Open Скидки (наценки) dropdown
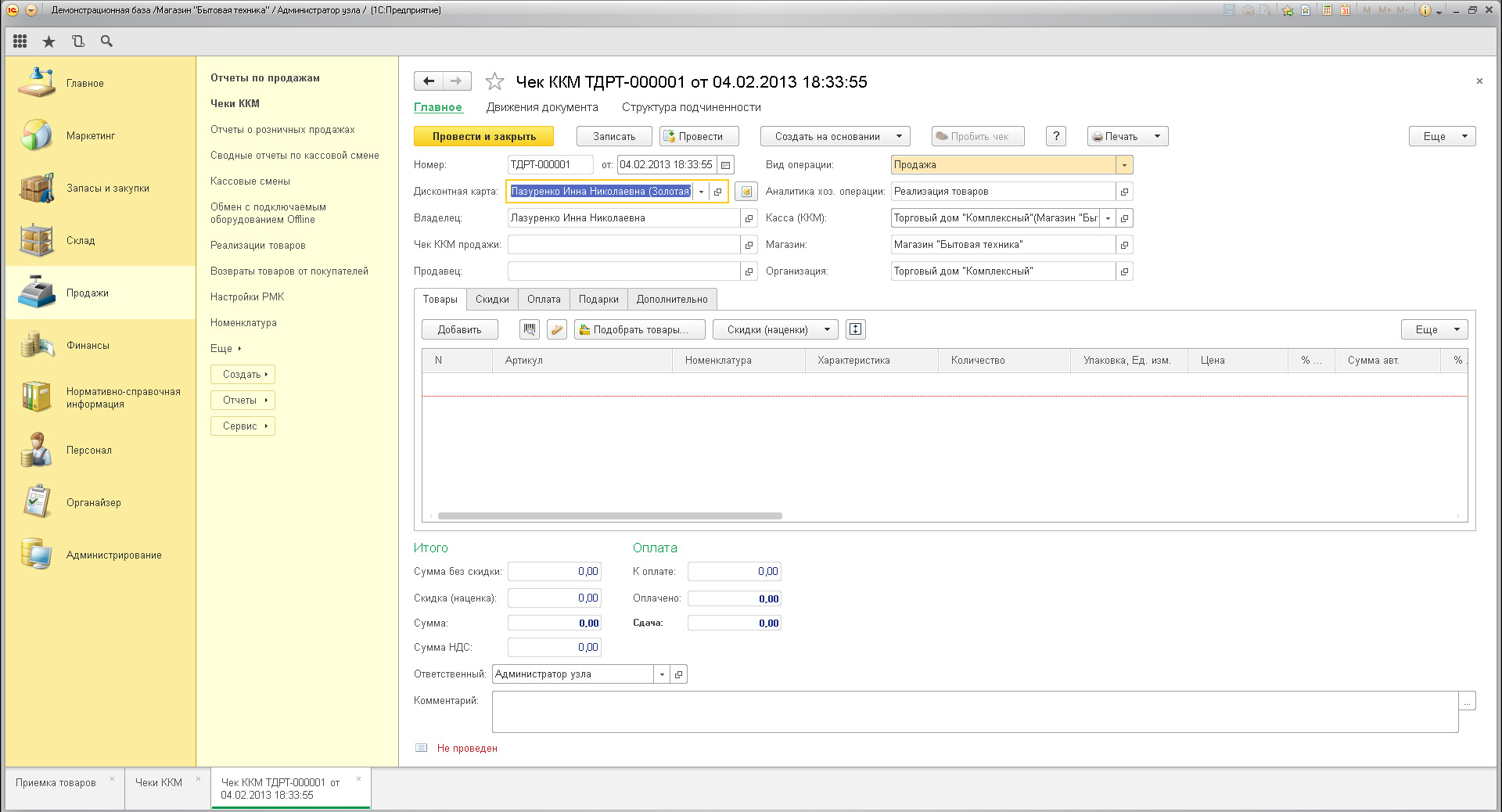Screen dimensions: 1502x812 click(775, 329)
